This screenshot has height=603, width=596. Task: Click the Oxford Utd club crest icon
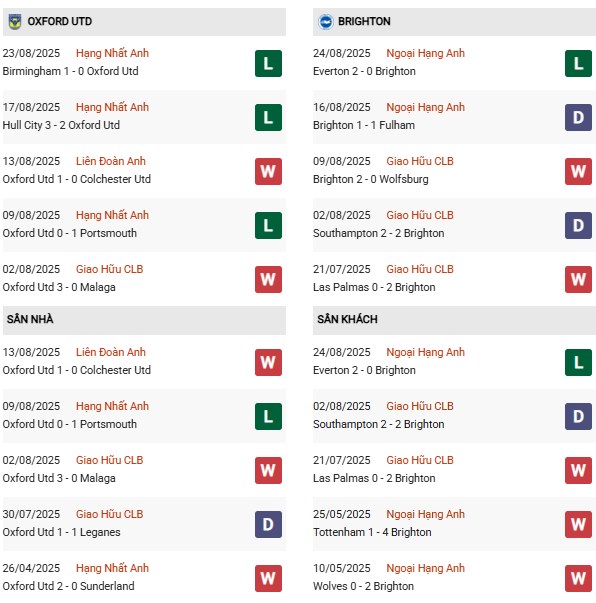15,22
